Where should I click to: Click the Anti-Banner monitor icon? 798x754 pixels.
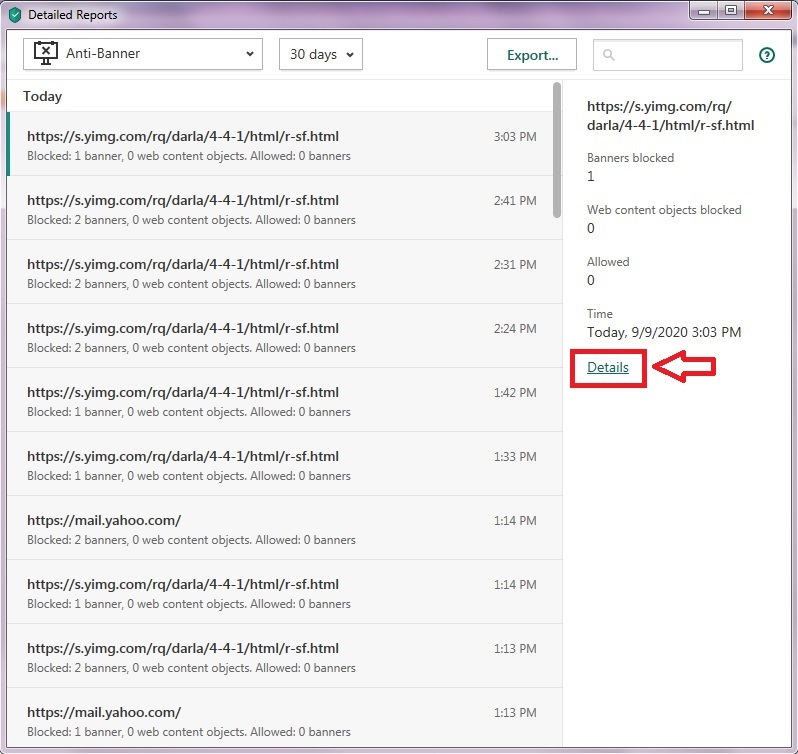[x=46, y=53]
